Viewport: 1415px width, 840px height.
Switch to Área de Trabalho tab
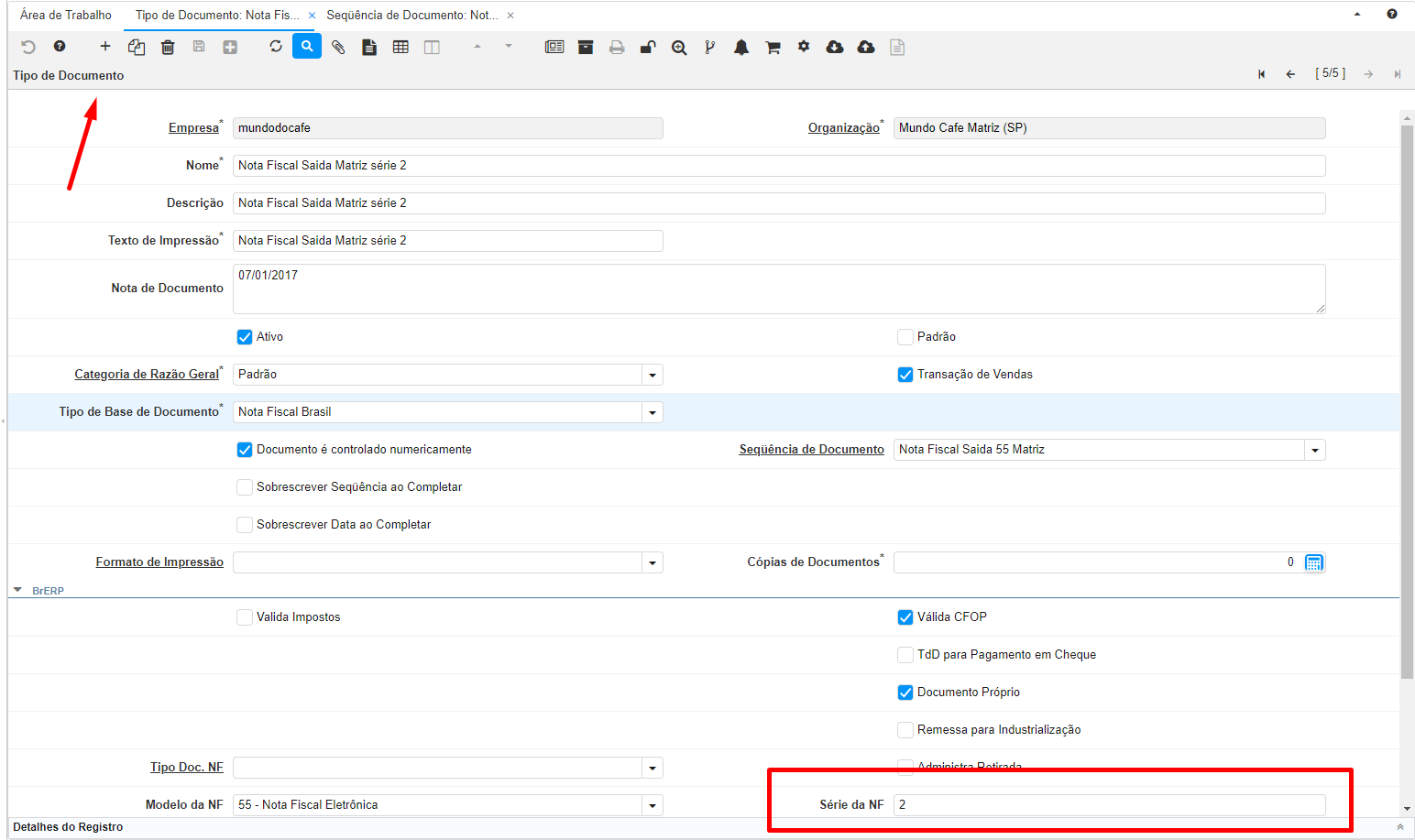tap(66, 16)
